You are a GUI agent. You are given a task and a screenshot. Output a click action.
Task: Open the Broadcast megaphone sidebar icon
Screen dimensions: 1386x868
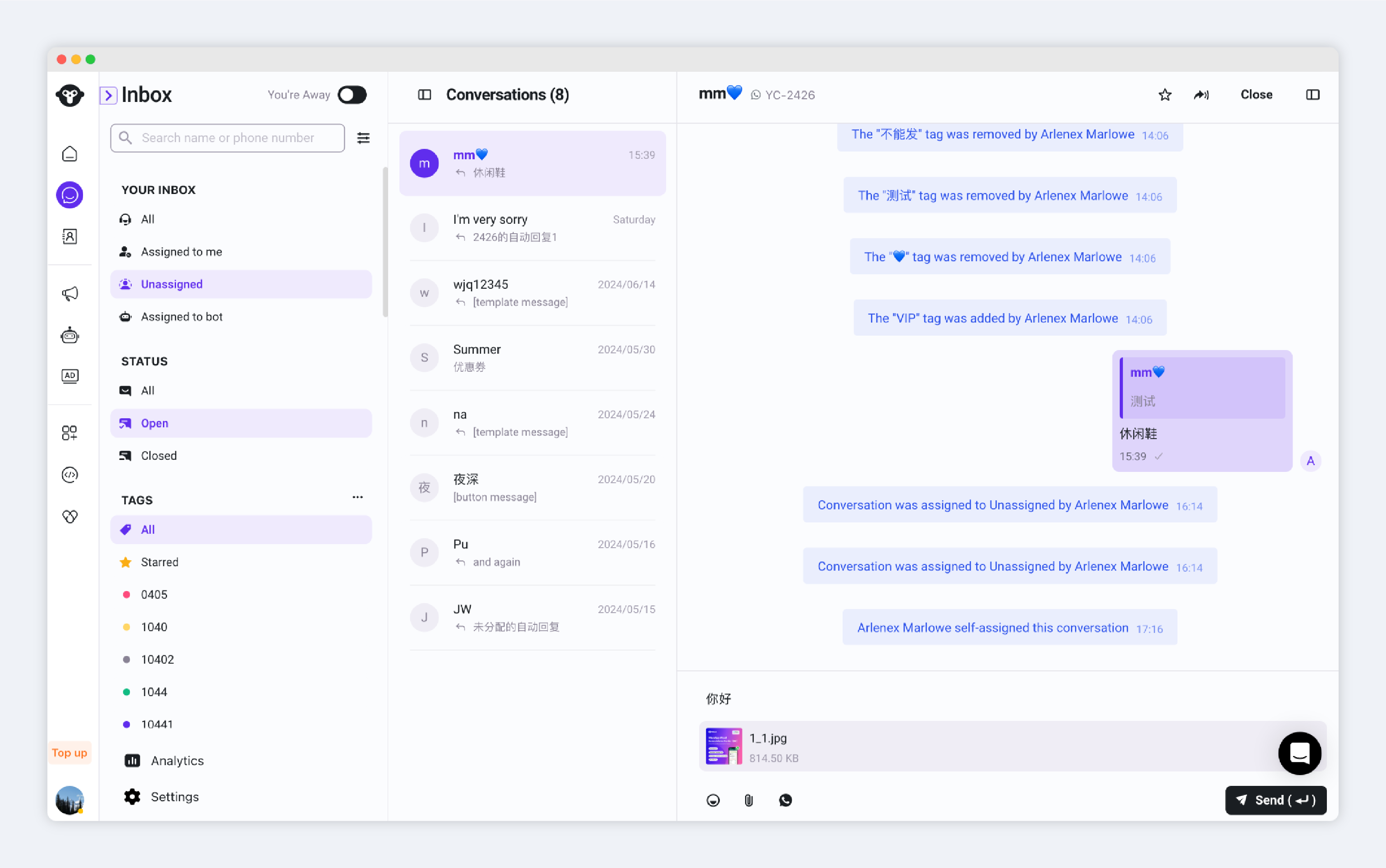(x=70, y=294)
